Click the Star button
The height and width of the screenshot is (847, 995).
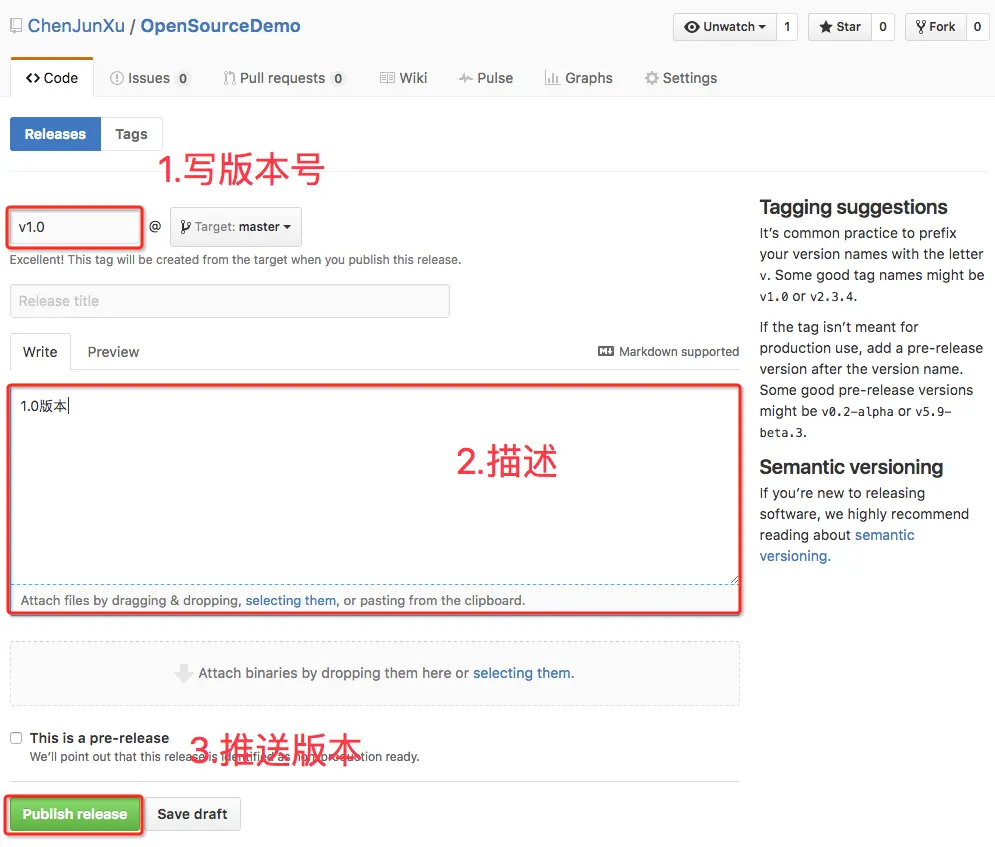click(840, 27)
